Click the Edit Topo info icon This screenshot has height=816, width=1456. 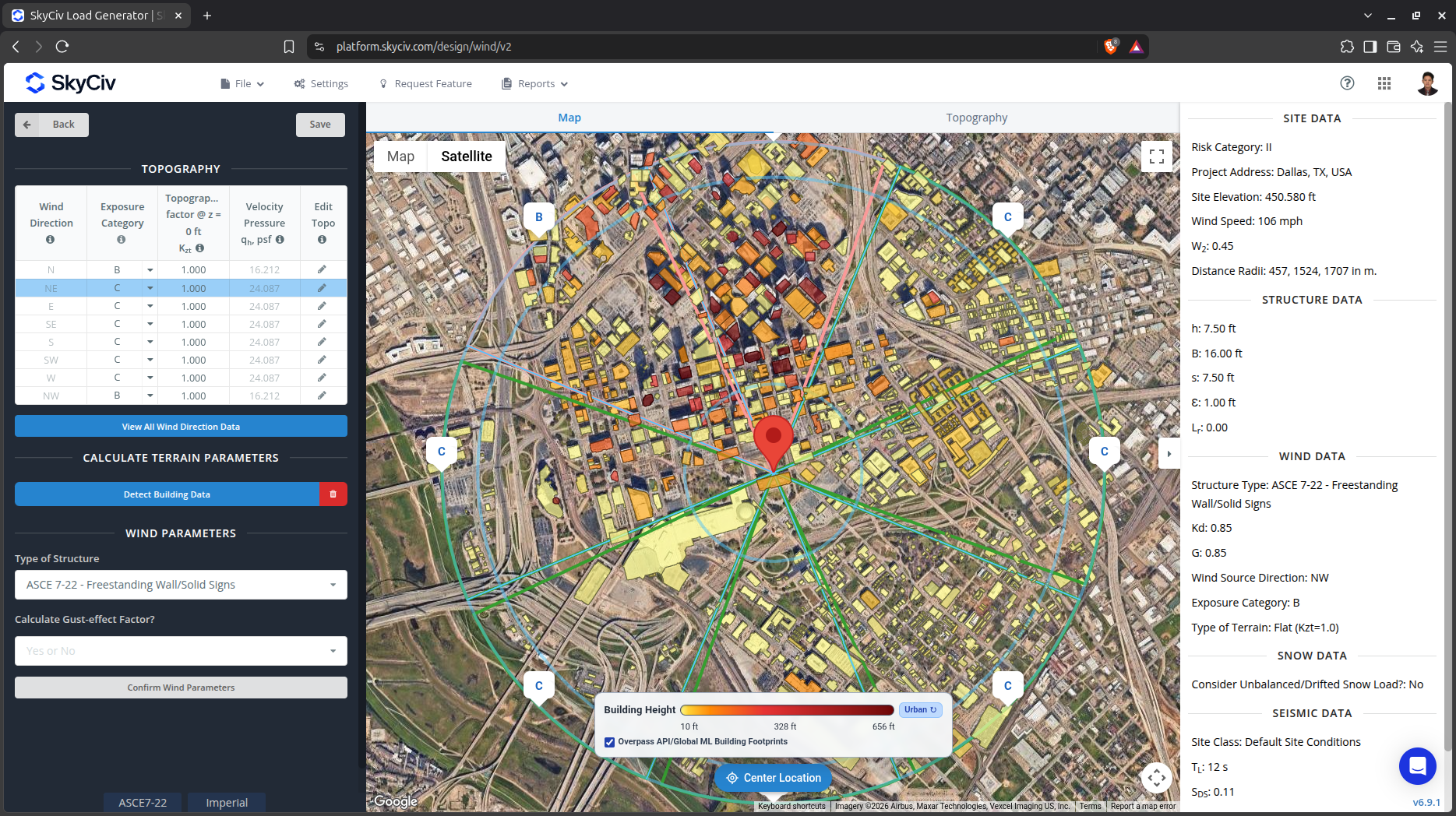pyautogui.click(x=322, y=240)
